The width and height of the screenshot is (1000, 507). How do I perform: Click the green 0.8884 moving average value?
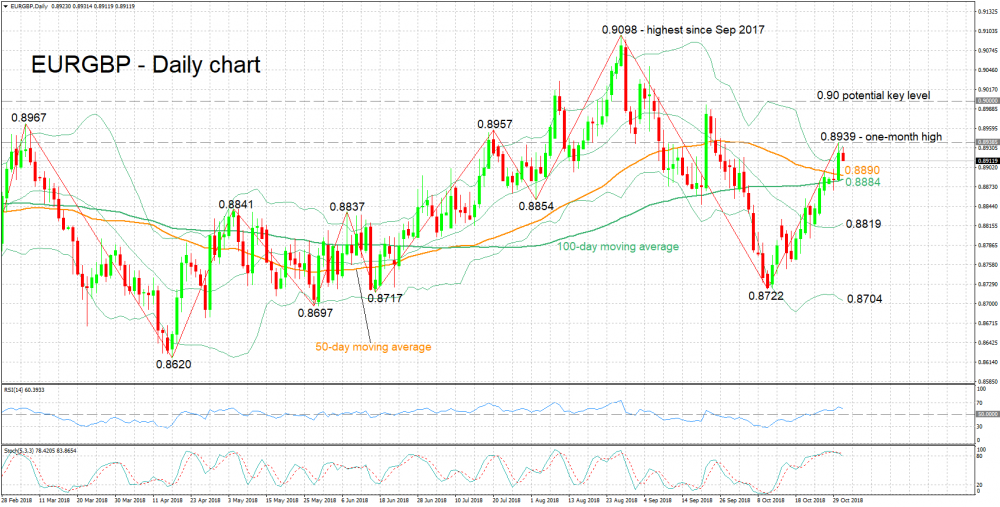tap(863, 182)
